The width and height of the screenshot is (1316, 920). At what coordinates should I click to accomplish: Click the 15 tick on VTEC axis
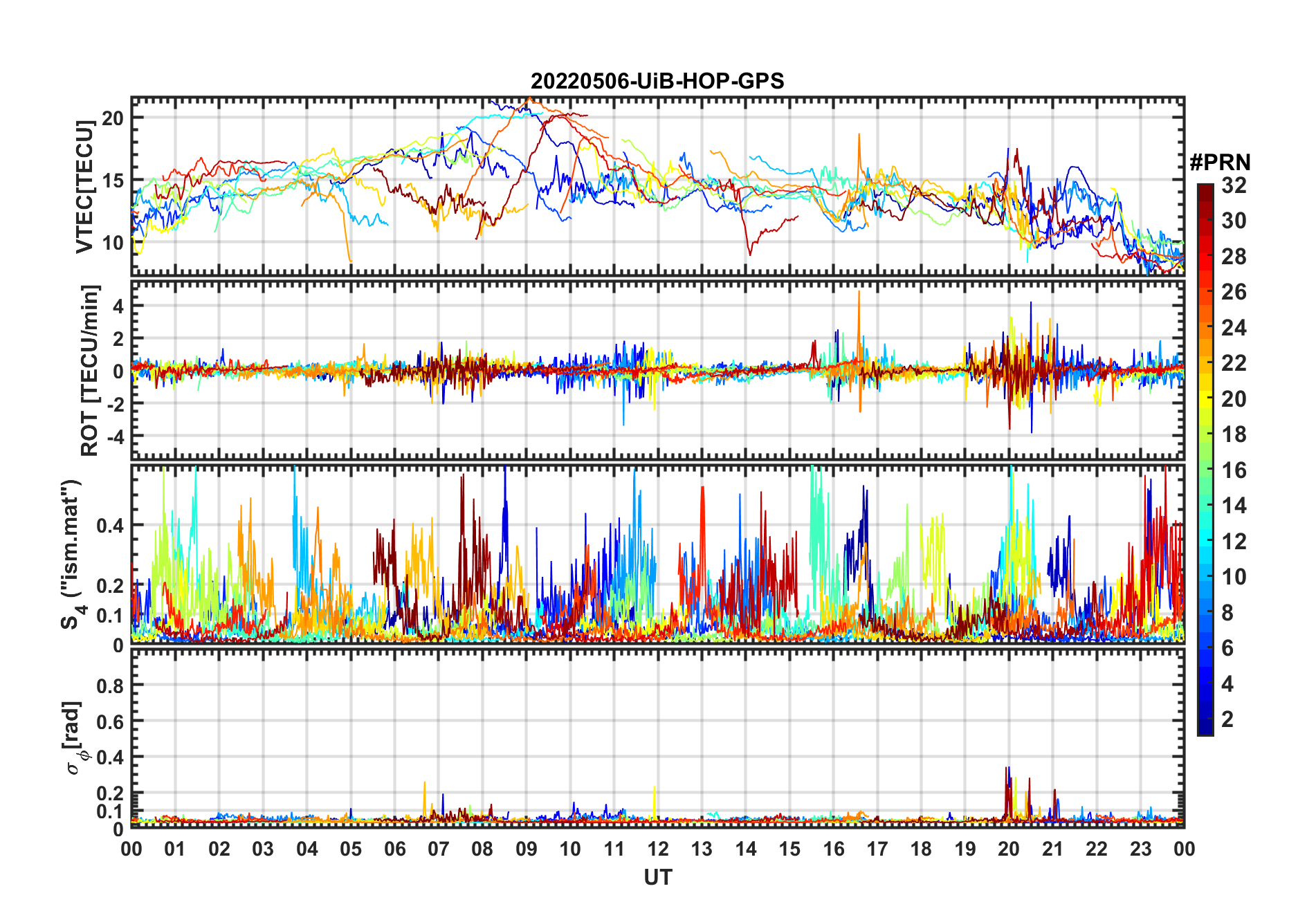[x=113, y=181]
